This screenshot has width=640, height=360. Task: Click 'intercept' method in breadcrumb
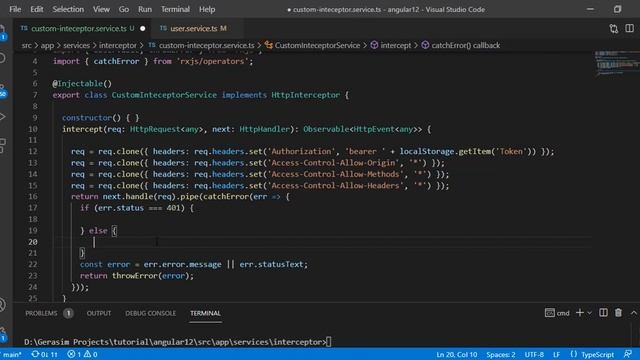(x=391, y=45)
